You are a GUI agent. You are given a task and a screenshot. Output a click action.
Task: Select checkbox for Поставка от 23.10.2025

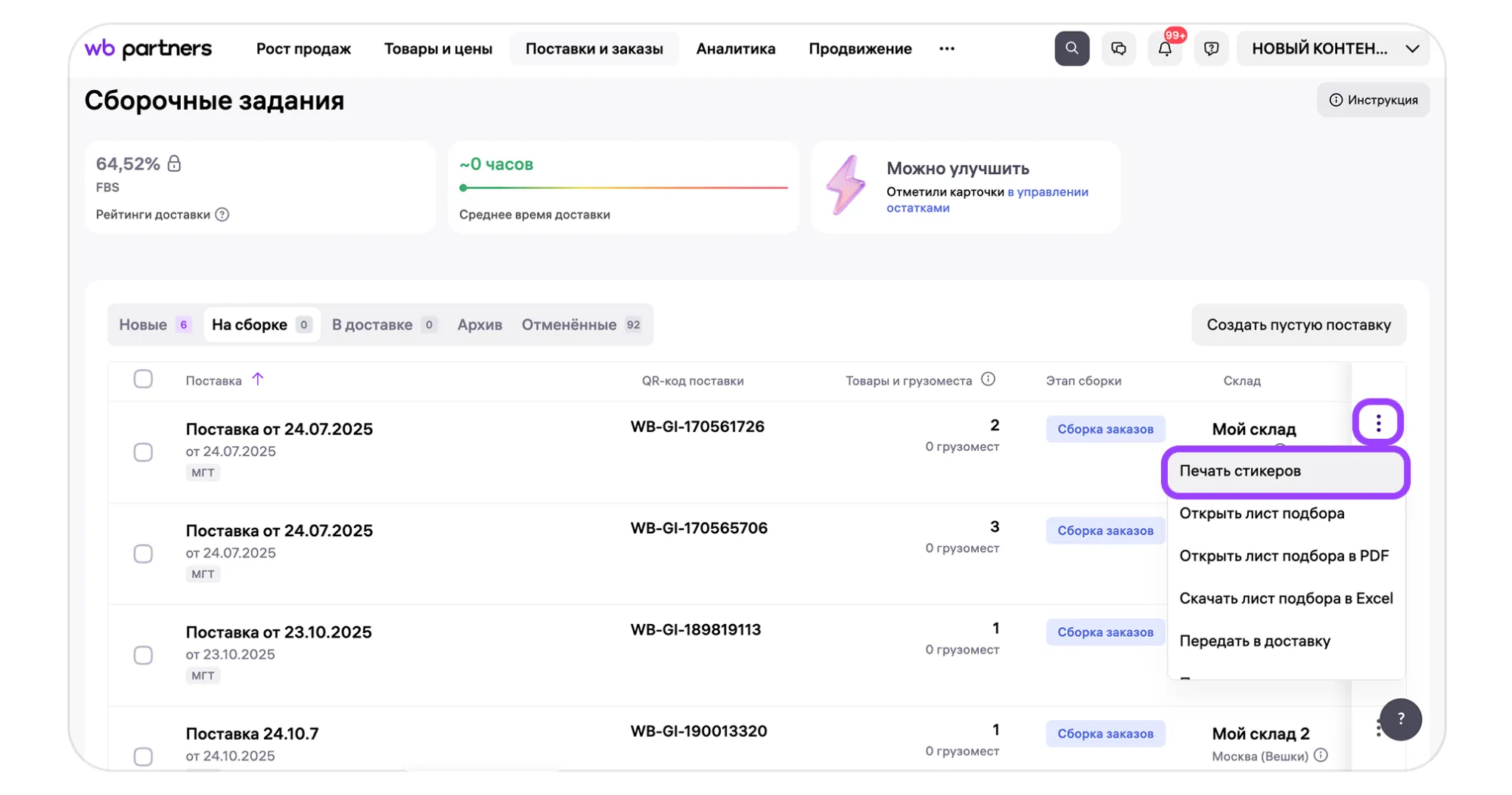[x=143, y=655]
